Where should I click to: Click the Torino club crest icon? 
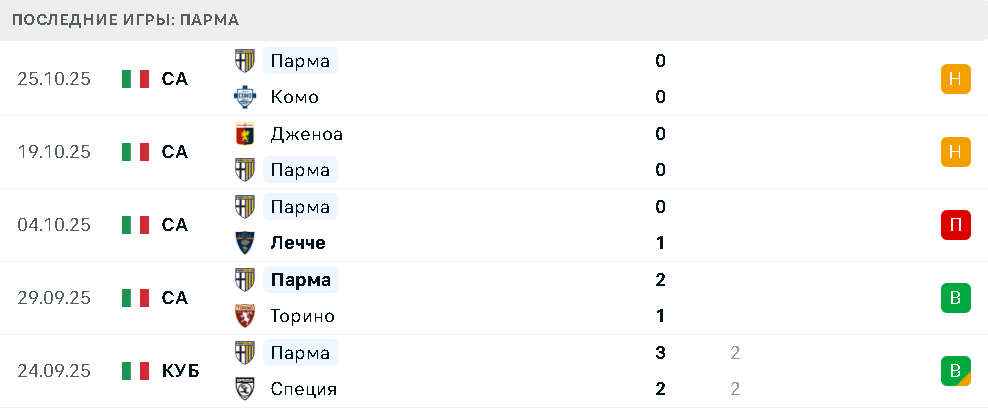[245, 316]
